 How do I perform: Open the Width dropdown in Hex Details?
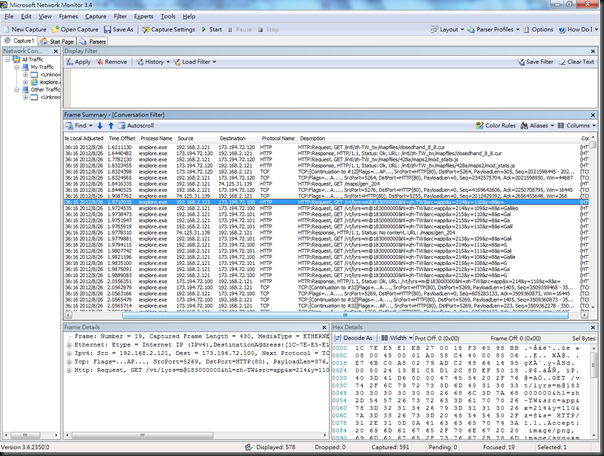click(x=397, y=338)
